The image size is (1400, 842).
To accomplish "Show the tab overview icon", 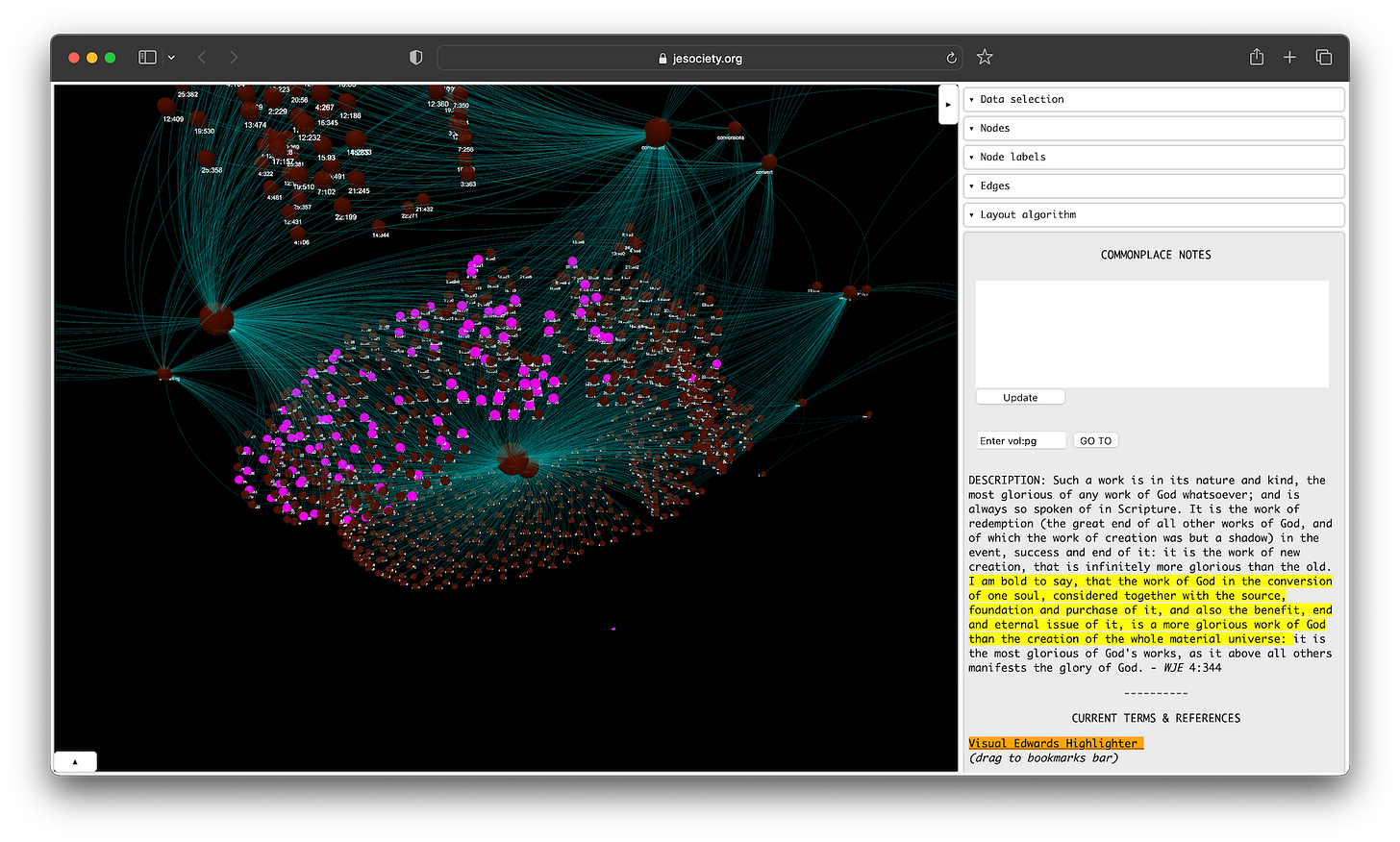I will point(1324,58).
